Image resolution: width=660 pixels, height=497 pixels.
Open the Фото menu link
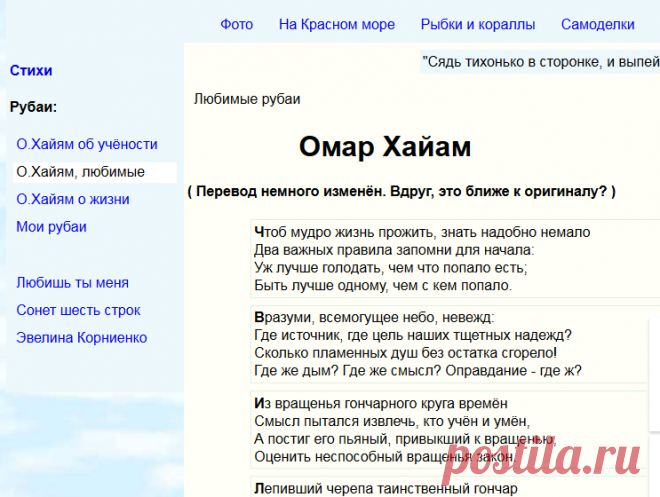[x=237, y=24]
